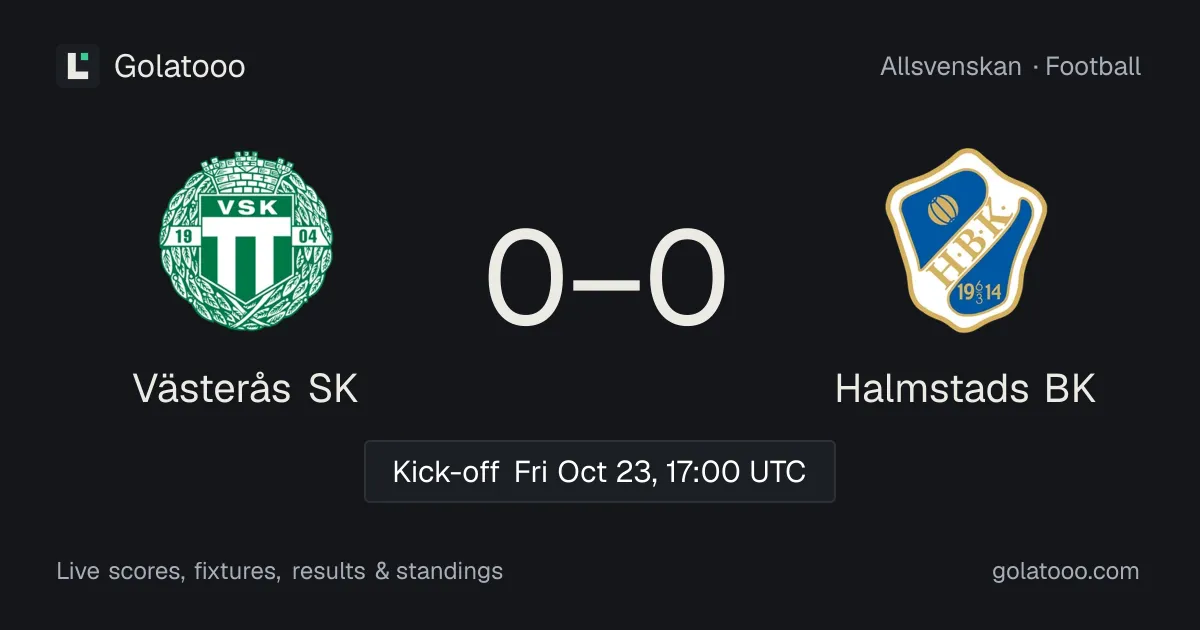Select the Västerås SK club crest

(246, 241)
